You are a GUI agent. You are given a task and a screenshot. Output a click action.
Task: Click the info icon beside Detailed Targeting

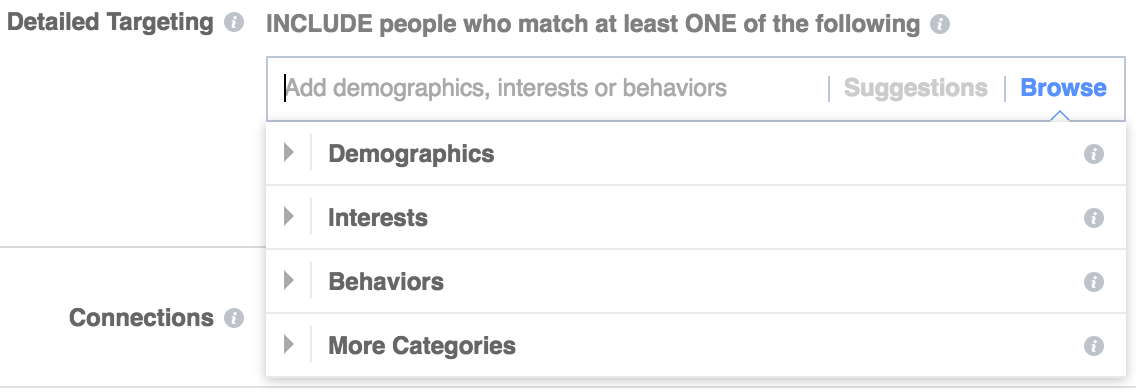(x=233, y=23)
